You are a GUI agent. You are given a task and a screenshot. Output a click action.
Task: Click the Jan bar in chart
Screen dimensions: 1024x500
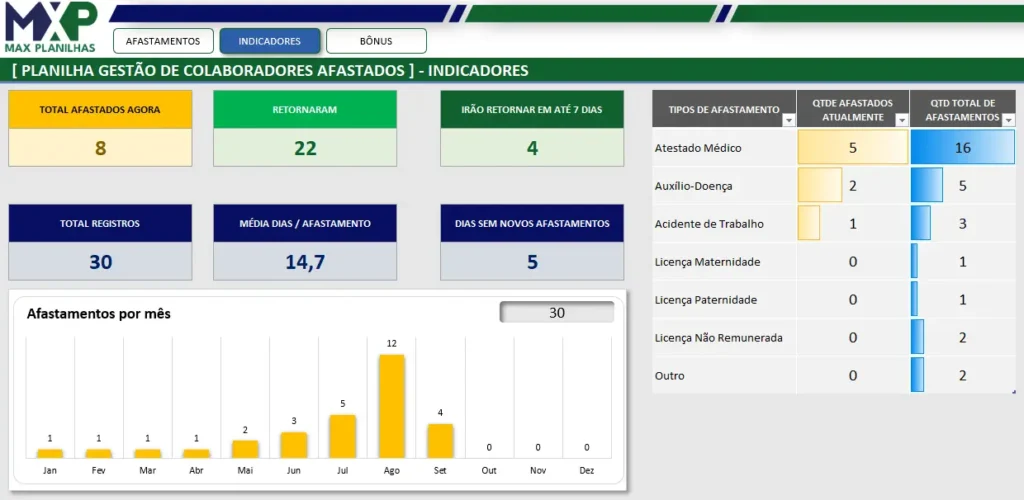[x=50, y=453]
